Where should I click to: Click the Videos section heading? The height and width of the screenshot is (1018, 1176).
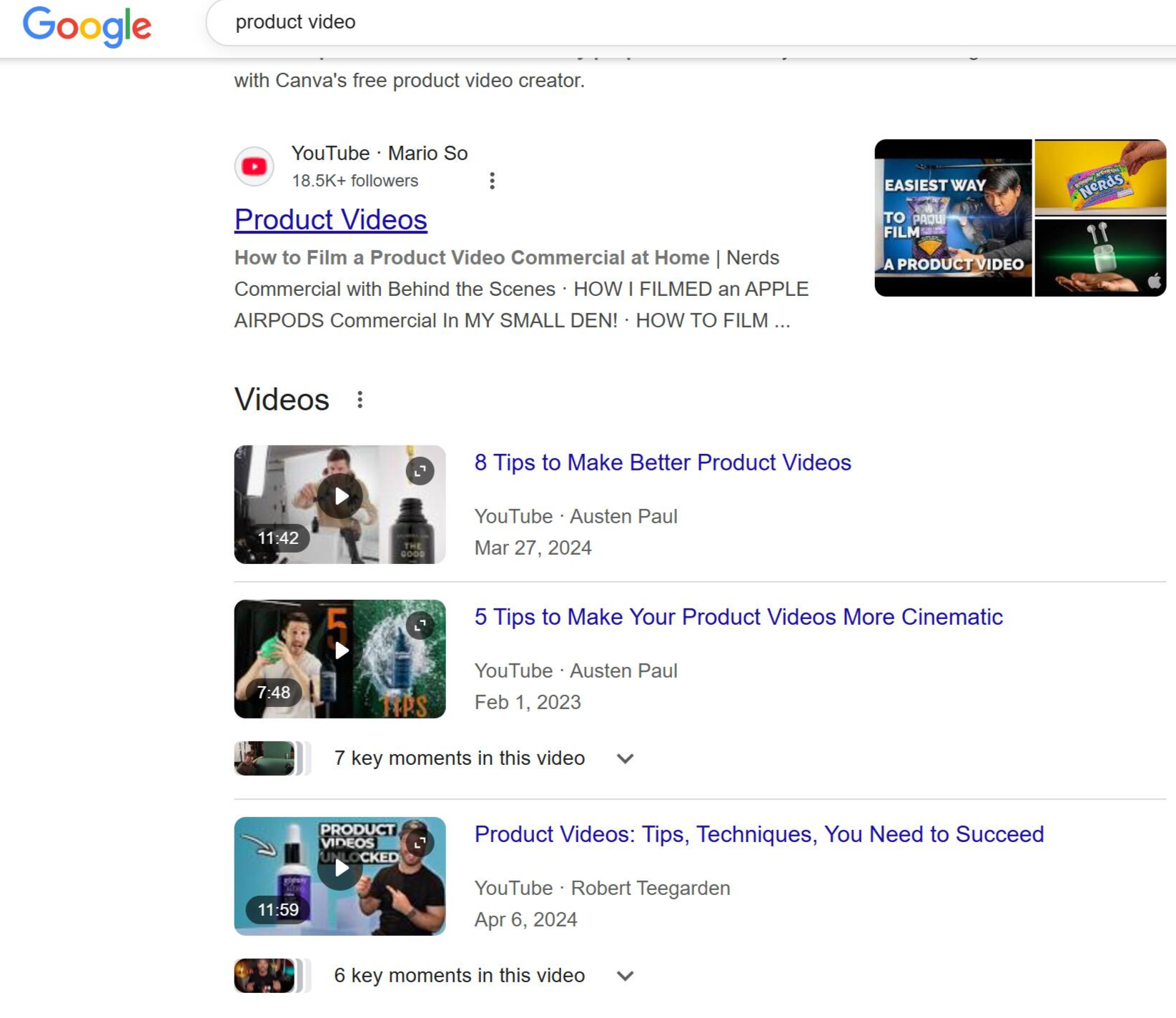(x=282, y=400)
